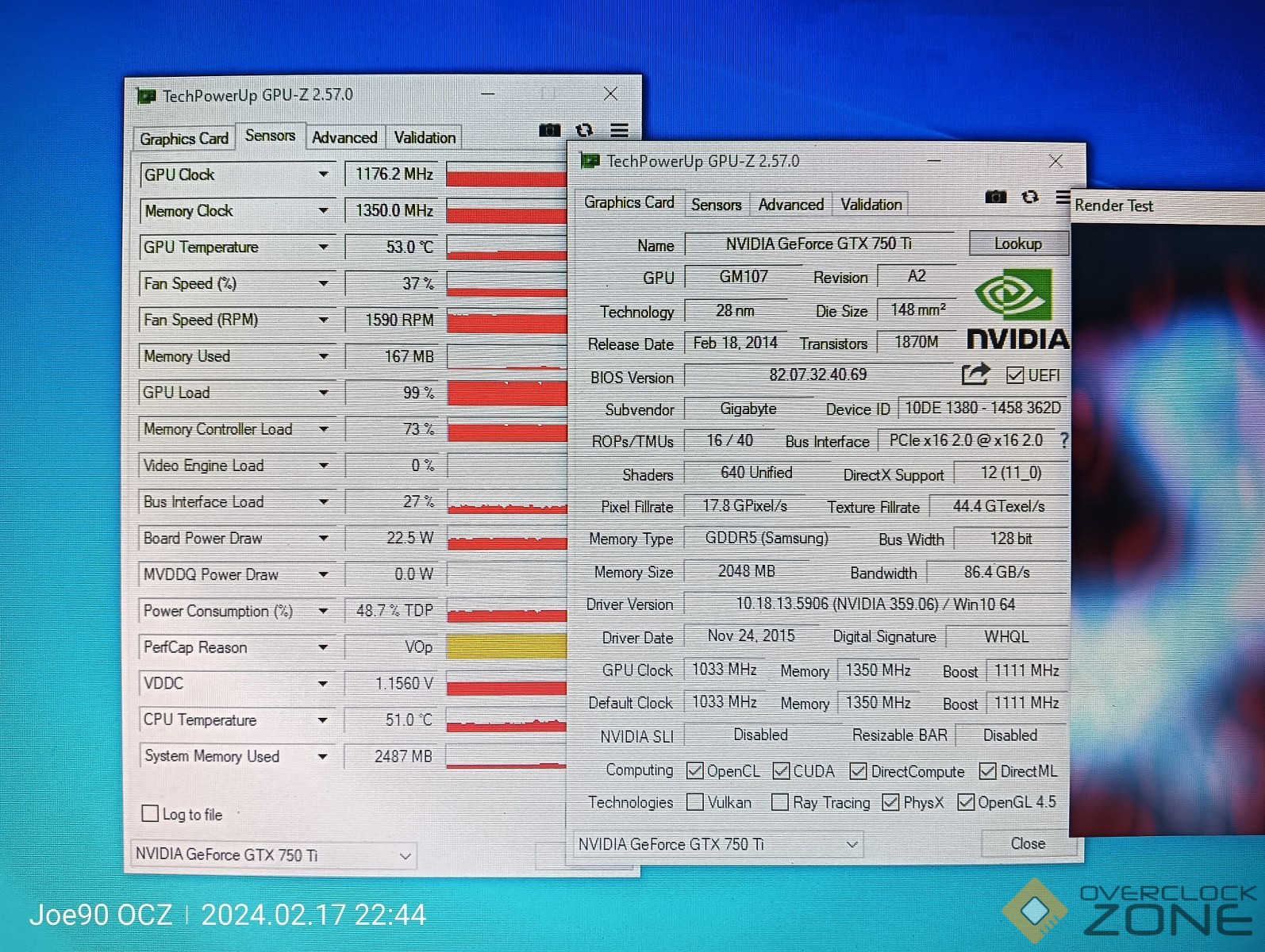Switch to Sensors tab in front GPU-Z window

point(716,205)
